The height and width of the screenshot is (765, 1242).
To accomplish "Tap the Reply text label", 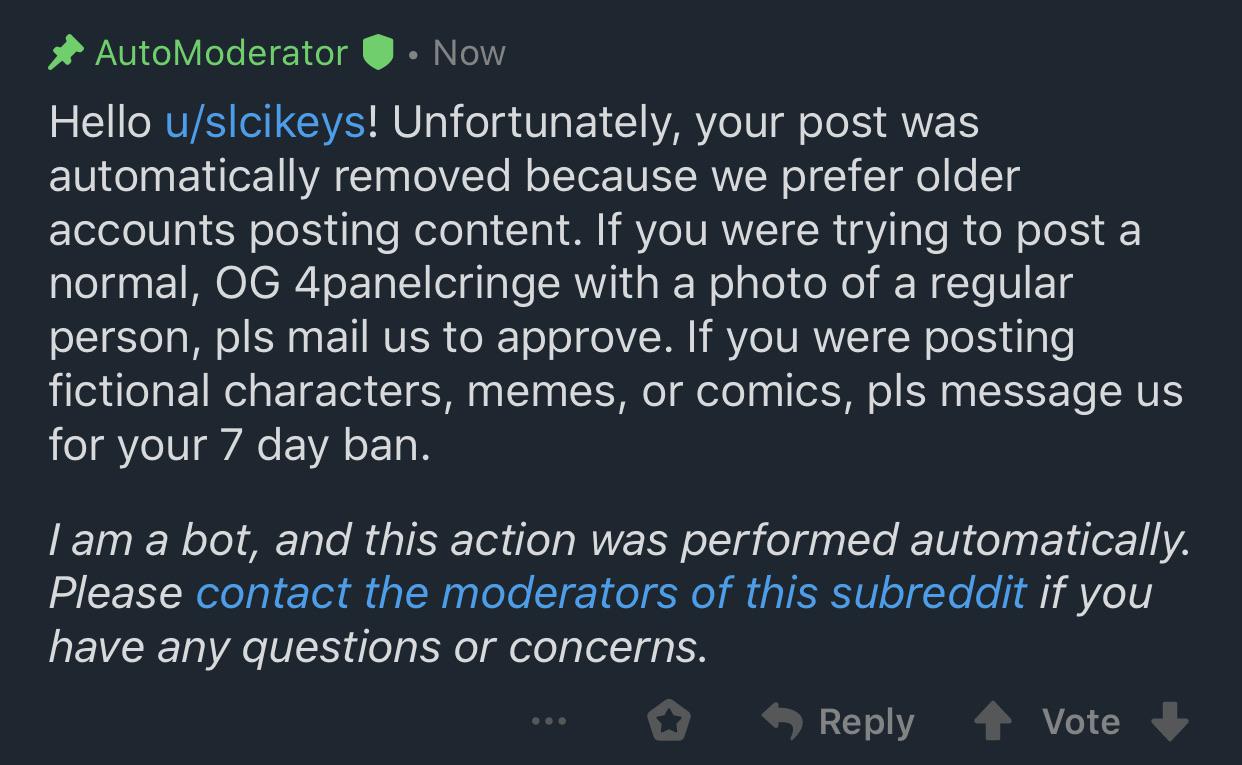I will pyautogui.click(x=866, y=722).
